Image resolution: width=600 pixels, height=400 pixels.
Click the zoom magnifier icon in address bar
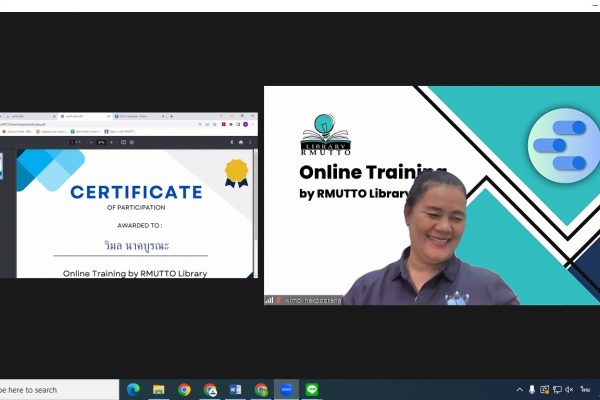(x=200, y=124)
